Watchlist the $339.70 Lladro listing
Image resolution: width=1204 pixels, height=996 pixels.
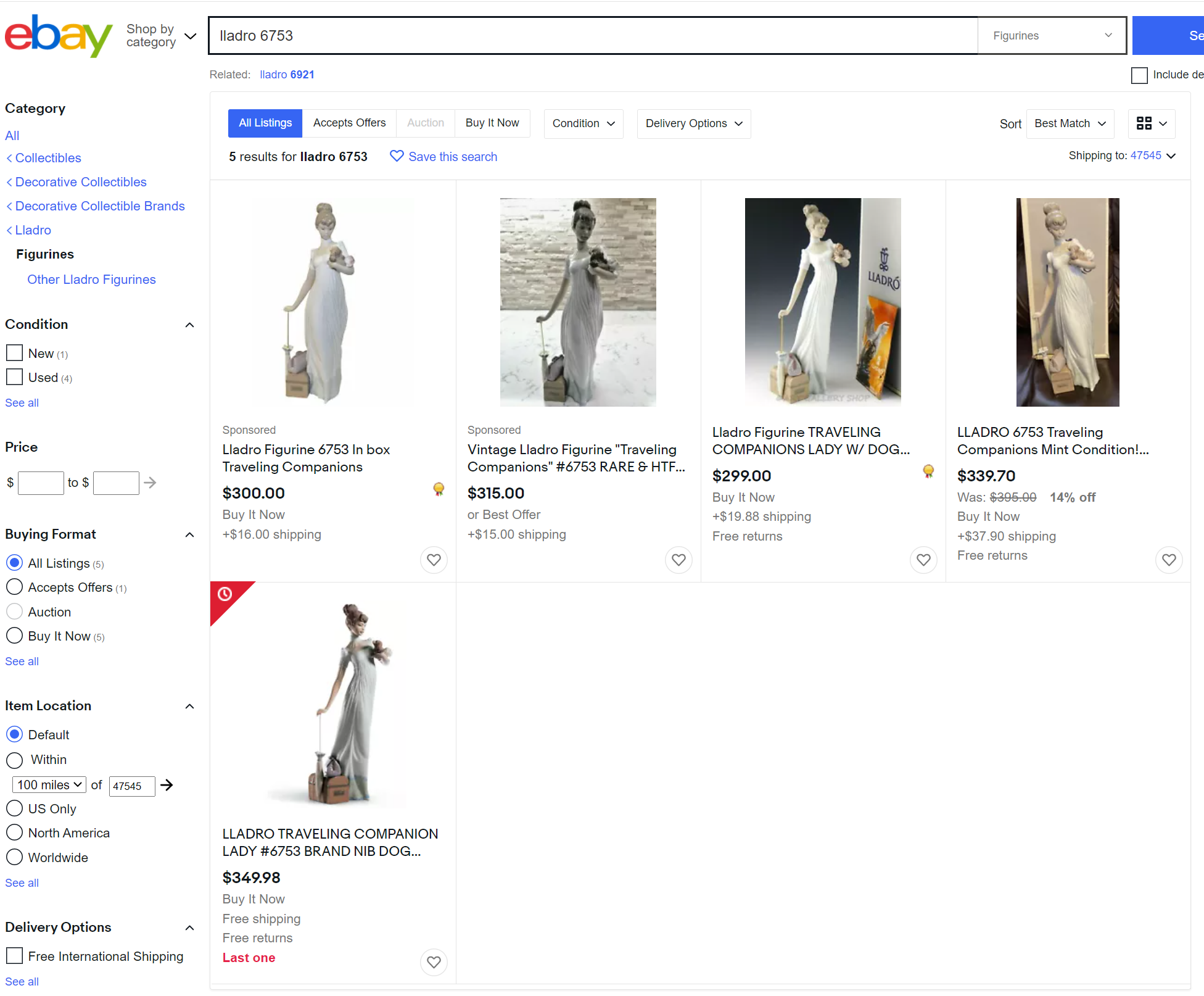[x=1168, y=560]
